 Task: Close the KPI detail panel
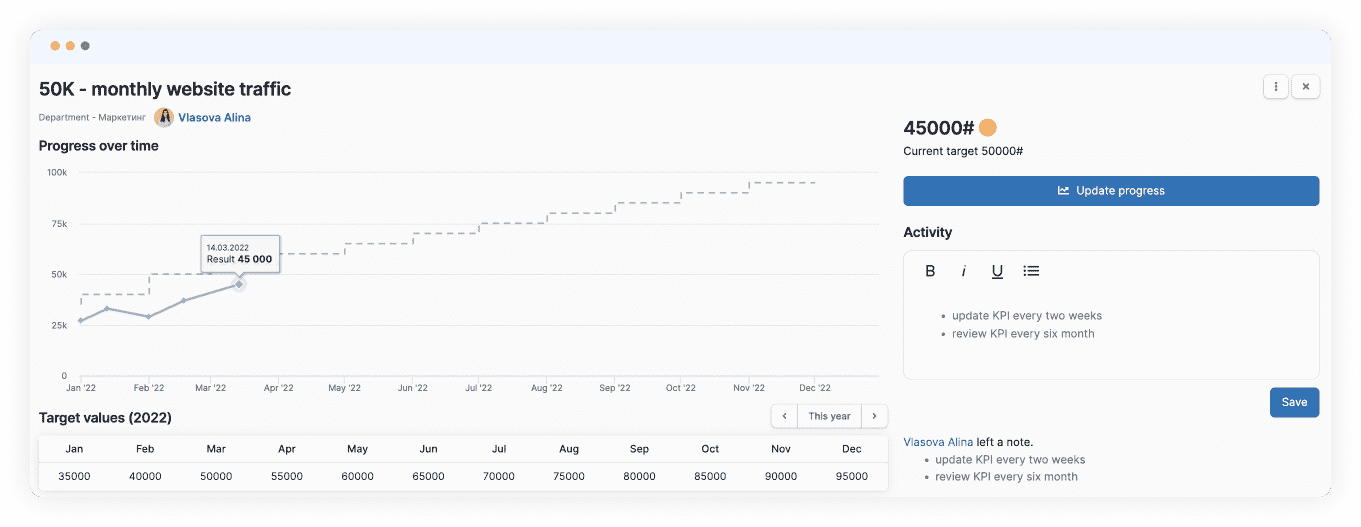[1306, 87]
